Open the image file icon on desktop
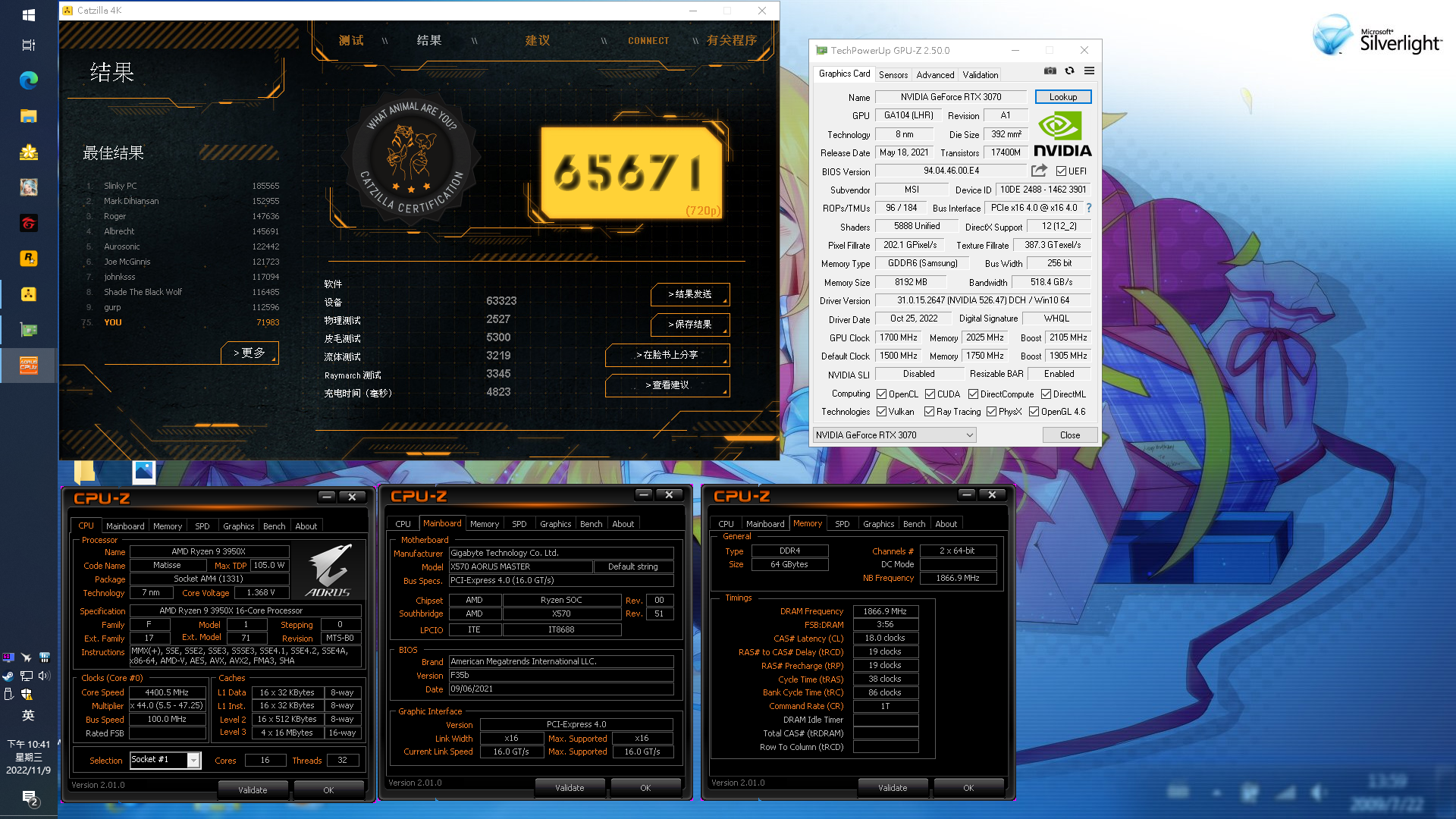The image size is (1456, 819). tap(143, 472)
